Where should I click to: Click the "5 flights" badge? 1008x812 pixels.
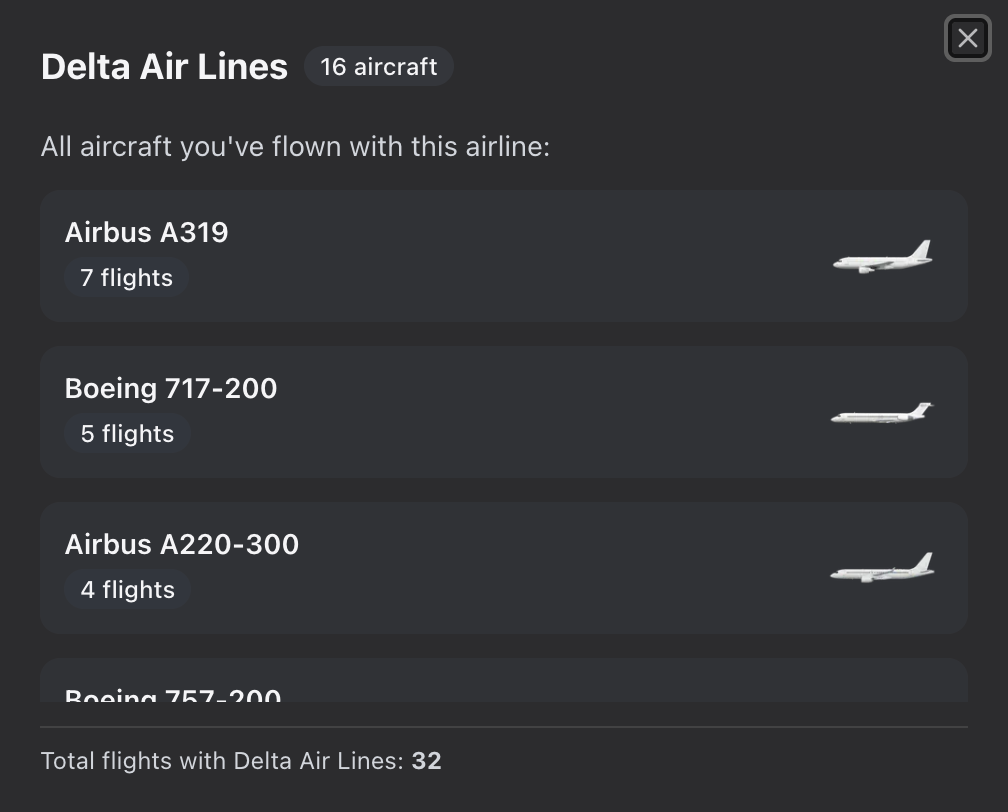click(127, 434)
